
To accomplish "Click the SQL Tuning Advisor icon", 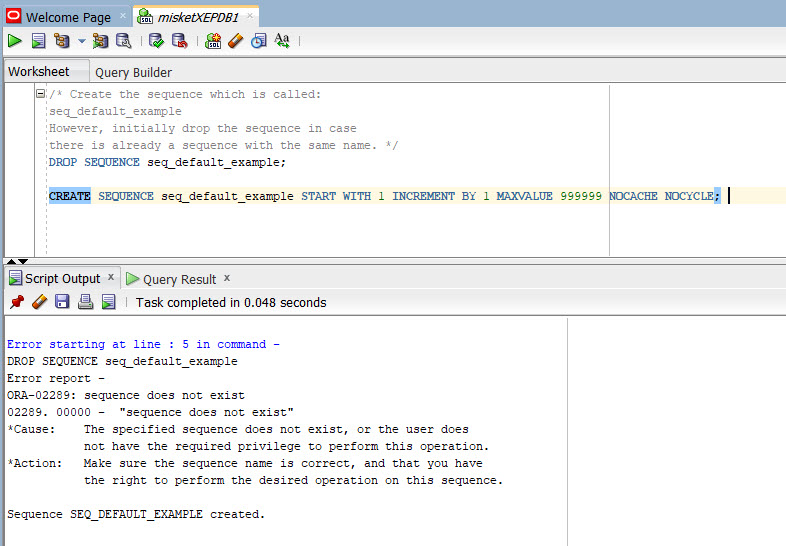I will point(123,41).
